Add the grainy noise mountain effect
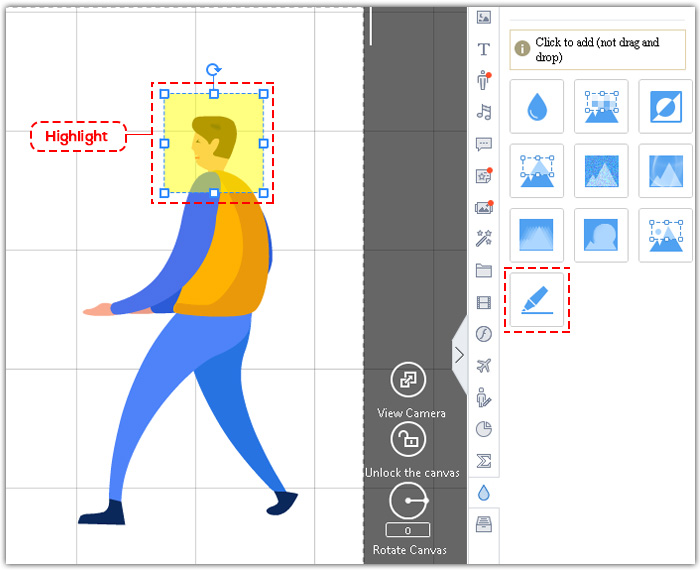 pyautogui.click(x=601, y=171)
